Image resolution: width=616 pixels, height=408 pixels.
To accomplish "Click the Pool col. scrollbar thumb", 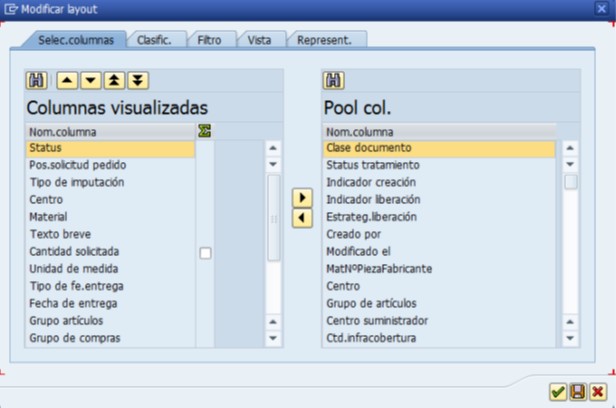I will (x=571, y=182).
